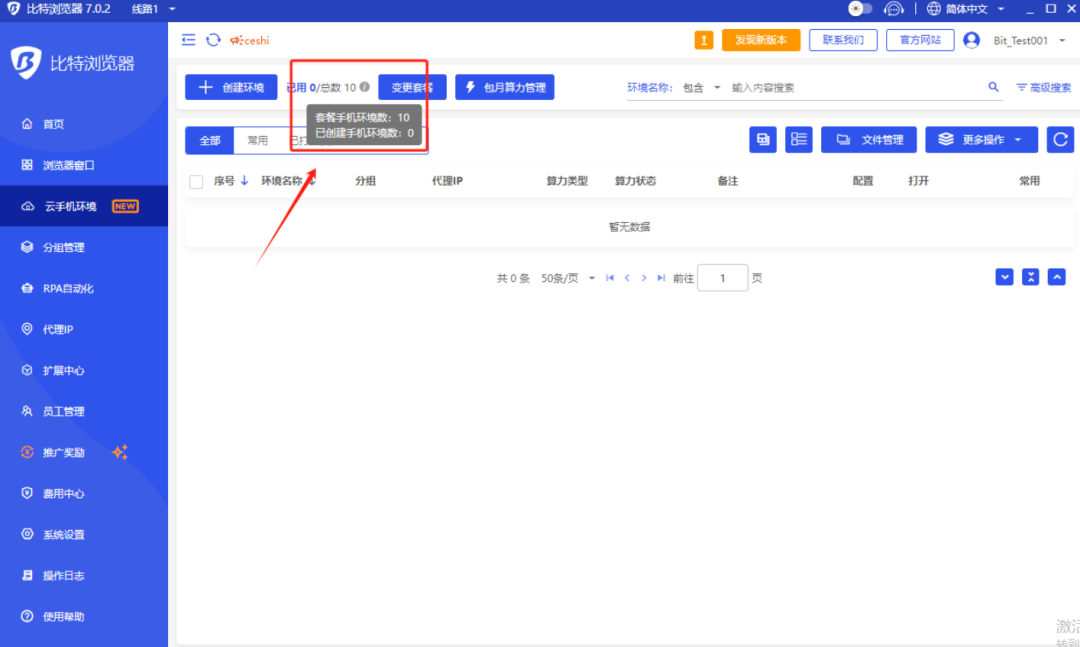1080x647 pixels.
Task: Select the card view icon above the list
Action: [x=763, y=139]
